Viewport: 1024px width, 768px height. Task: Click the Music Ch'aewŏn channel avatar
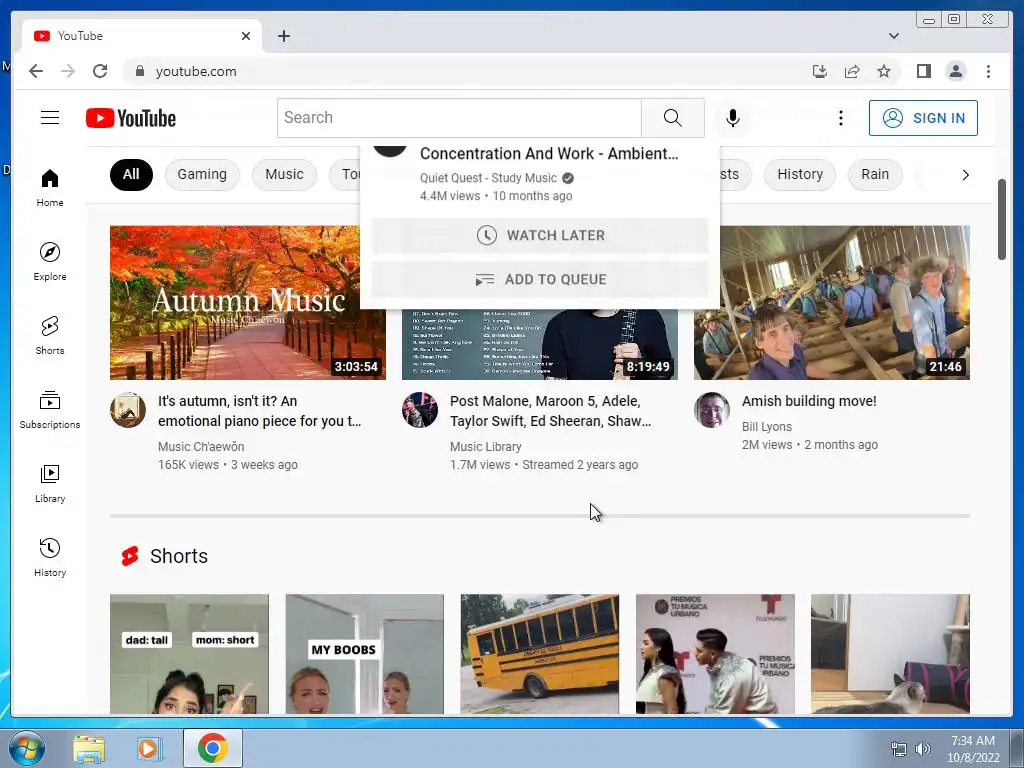coord(127,410)
